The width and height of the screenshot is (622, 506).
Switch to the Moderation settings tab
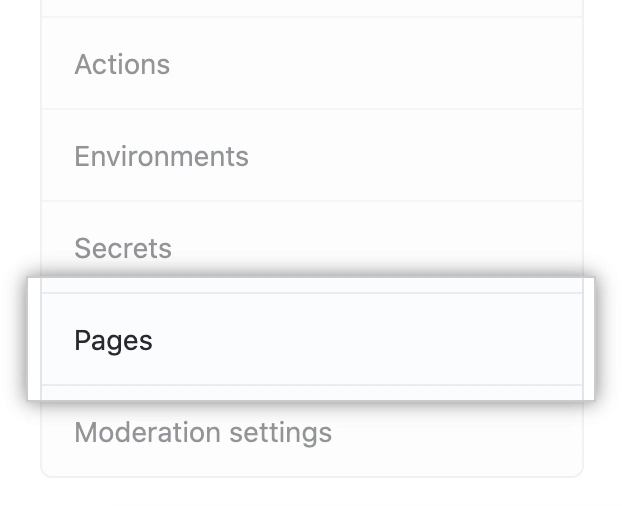[x=203, y=432]
